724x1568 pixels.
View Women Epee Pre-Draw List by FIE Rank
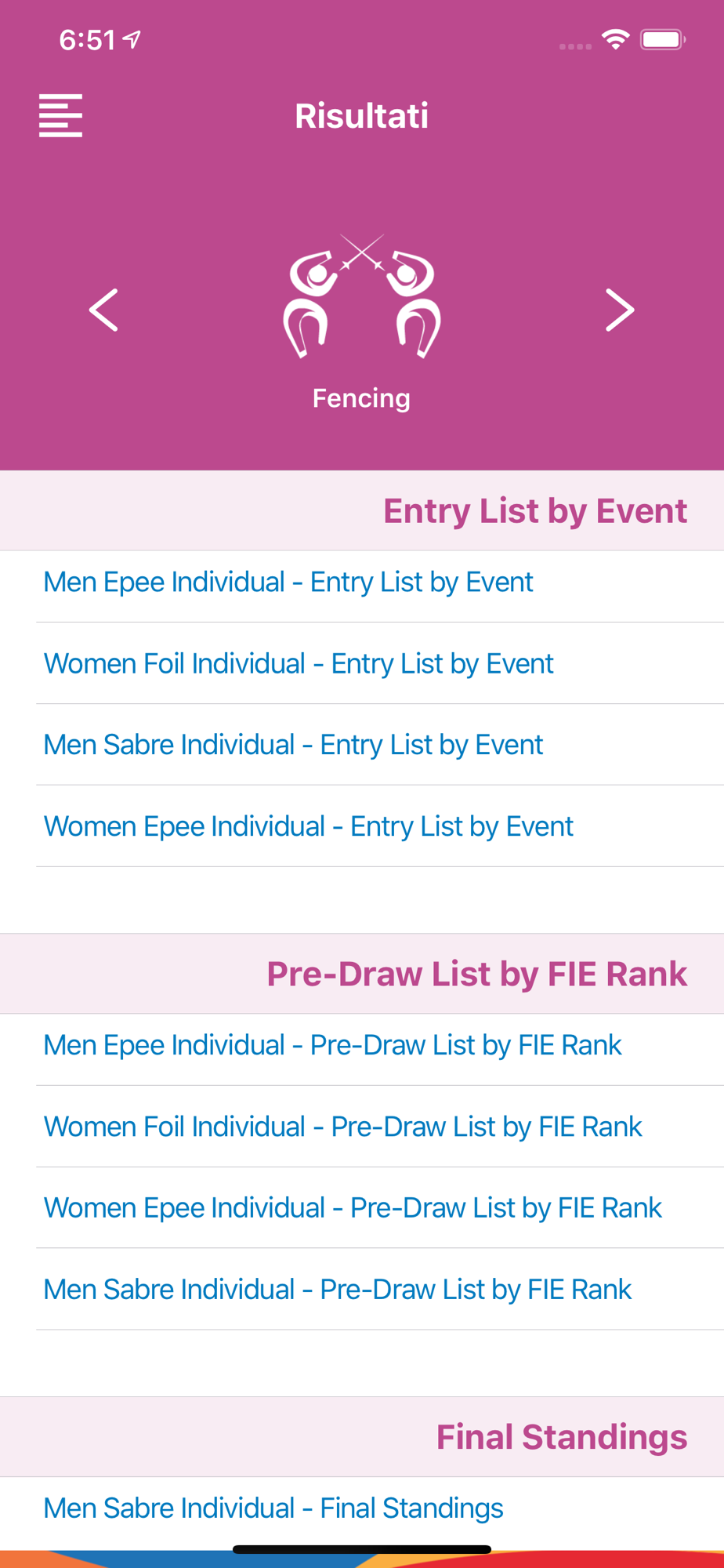click(x=353, y=1208)
